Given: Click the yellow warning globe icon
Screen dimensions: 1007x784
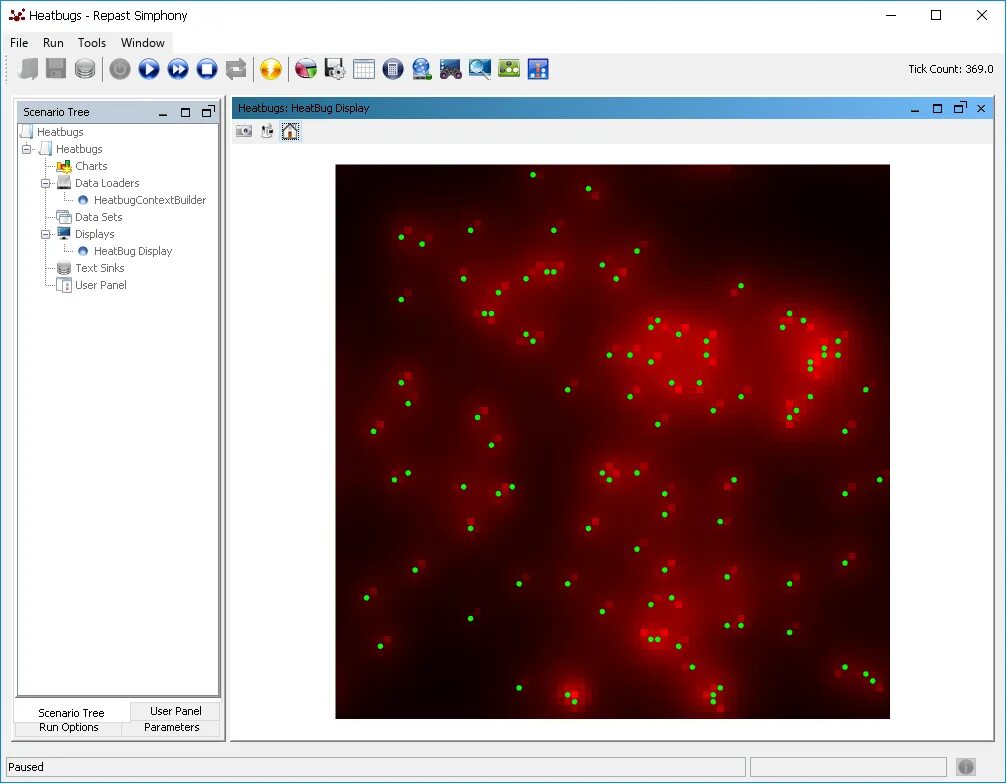Looking at the screenshot, I should coord(271,69).
